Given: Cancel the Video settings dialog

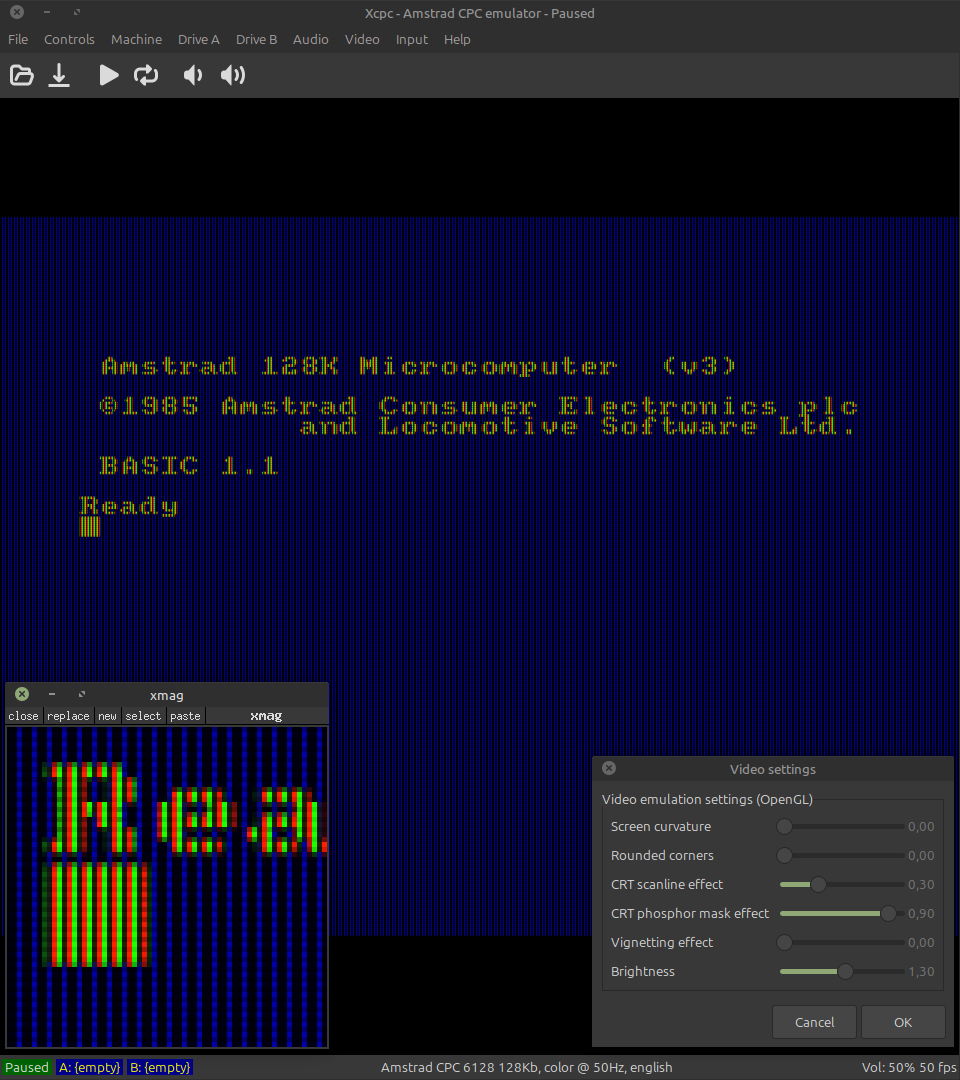Looking at the screenshot, I should tap(814, 1022).
